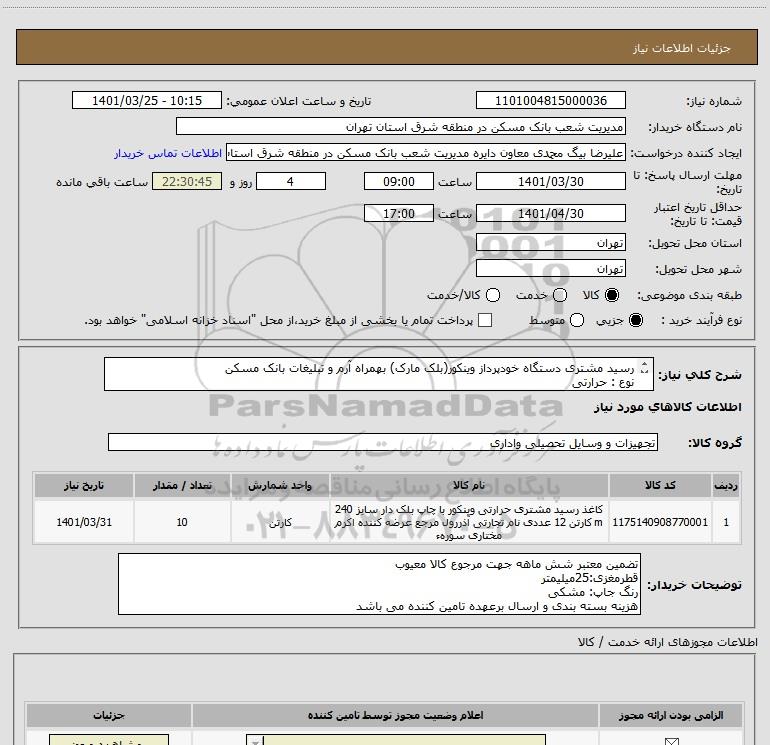Click the جزئیات اطلاعات نیاز header title

682,48
